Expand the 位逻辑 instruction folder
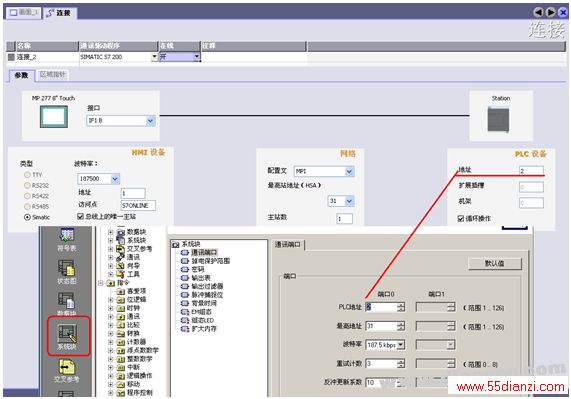 pyautogui.click(x=110, y=300)
